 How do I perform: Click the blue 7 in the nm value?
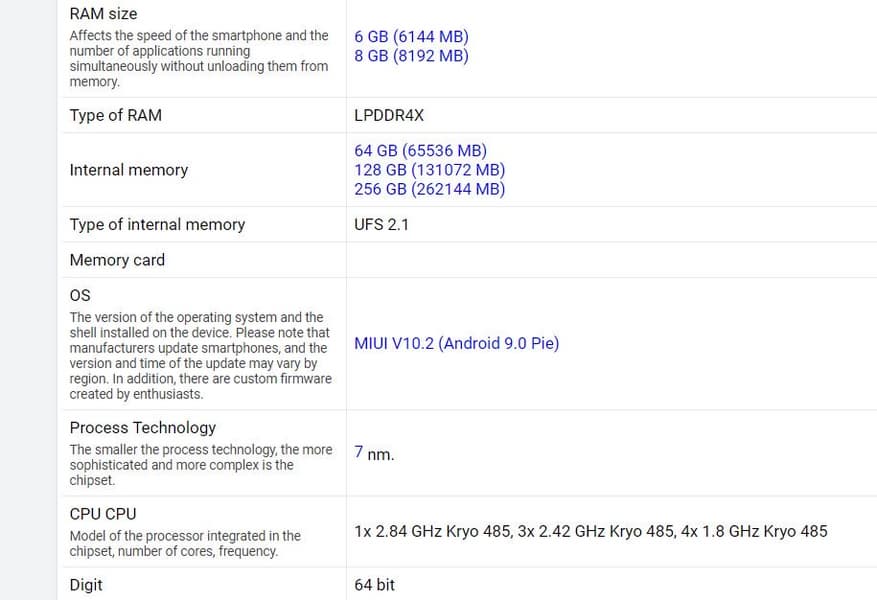tap(359, 452)
